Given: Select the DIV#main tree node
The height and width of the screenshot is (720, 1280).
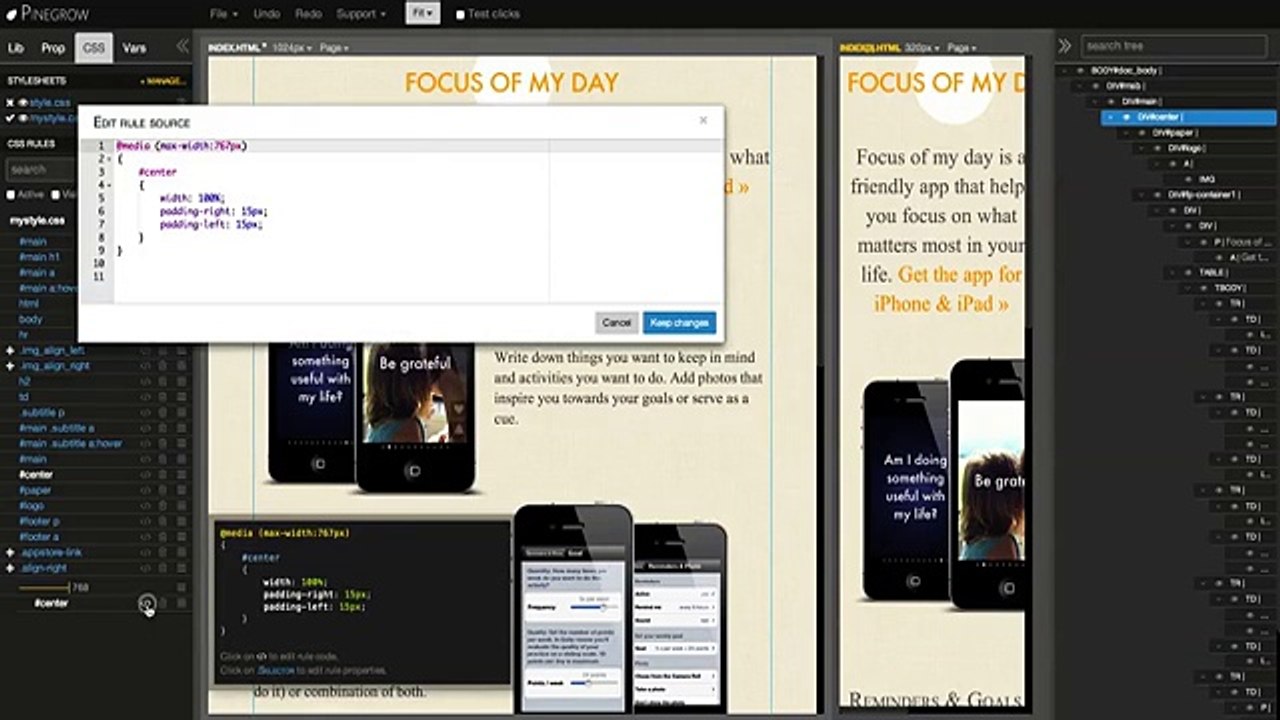Looking at the screenshot, I should tap(1142, 102).
